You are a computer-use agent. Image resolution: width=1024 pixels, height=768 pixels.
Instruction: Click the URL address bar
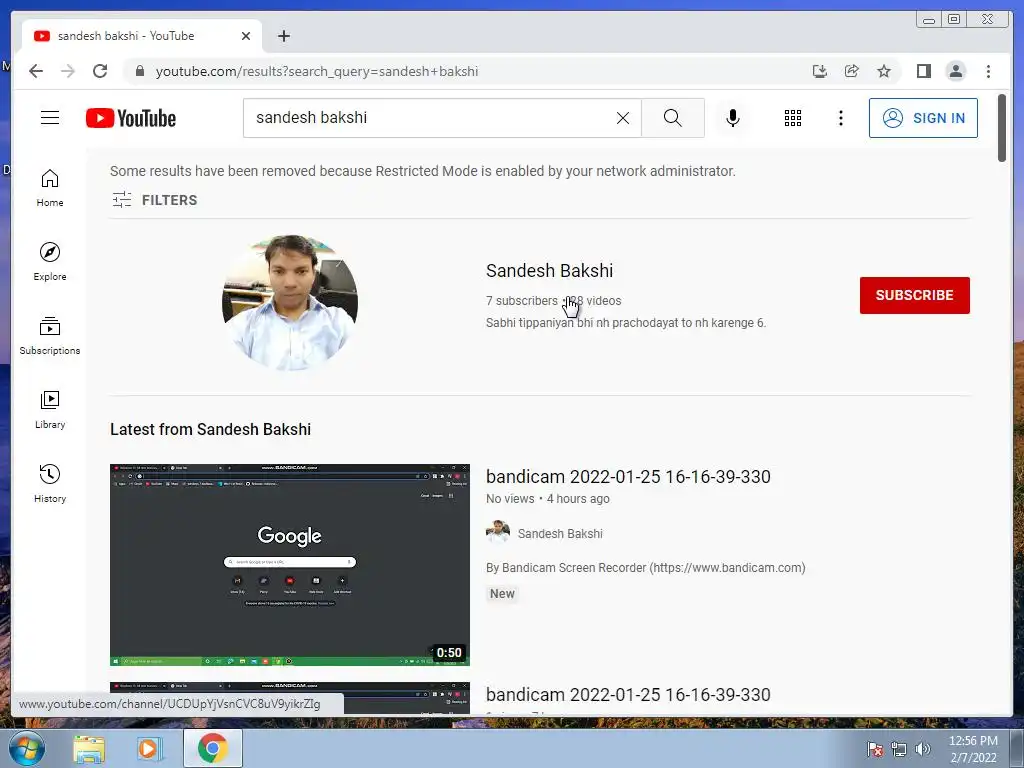(470, 71)
